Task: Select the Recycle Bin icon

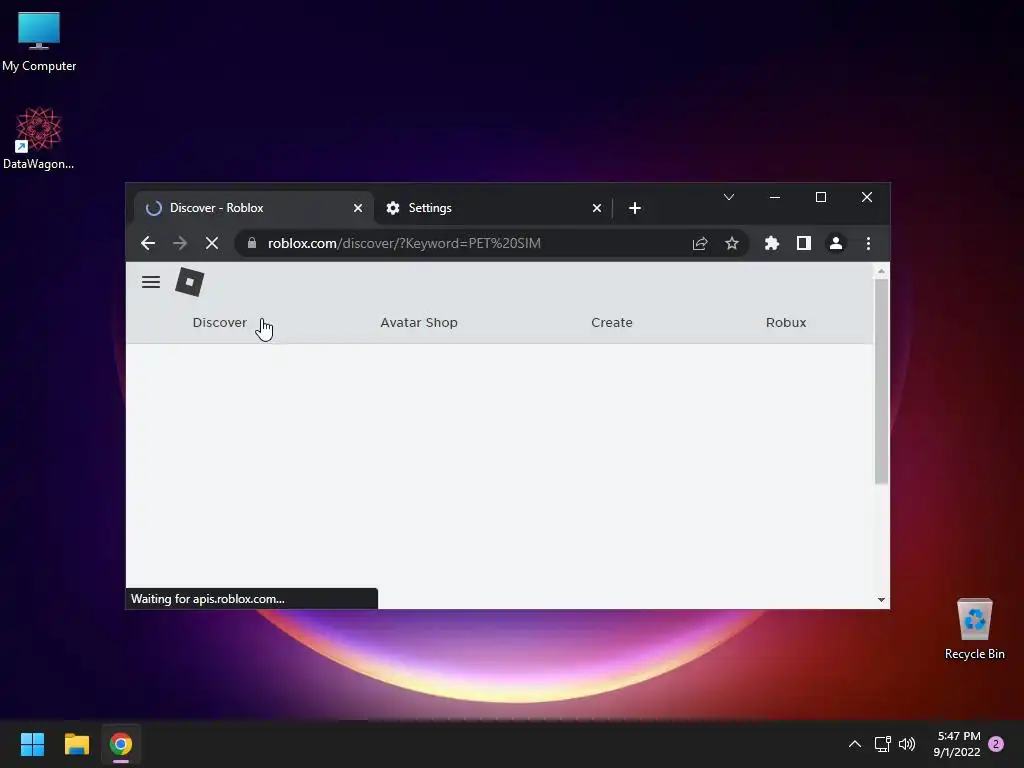Action: (975, 629)
